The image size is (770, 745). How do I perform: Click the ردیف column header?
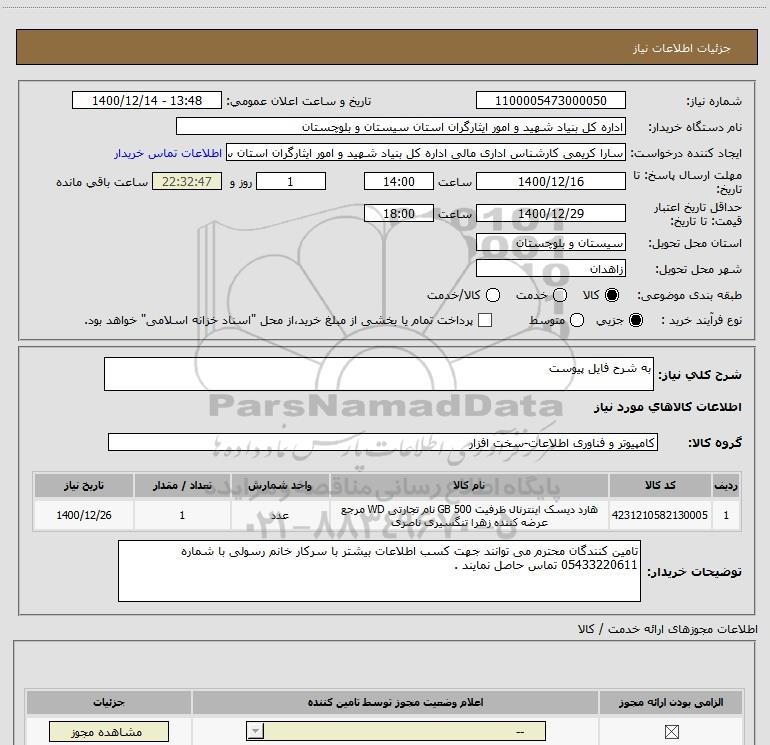(726, 485)
